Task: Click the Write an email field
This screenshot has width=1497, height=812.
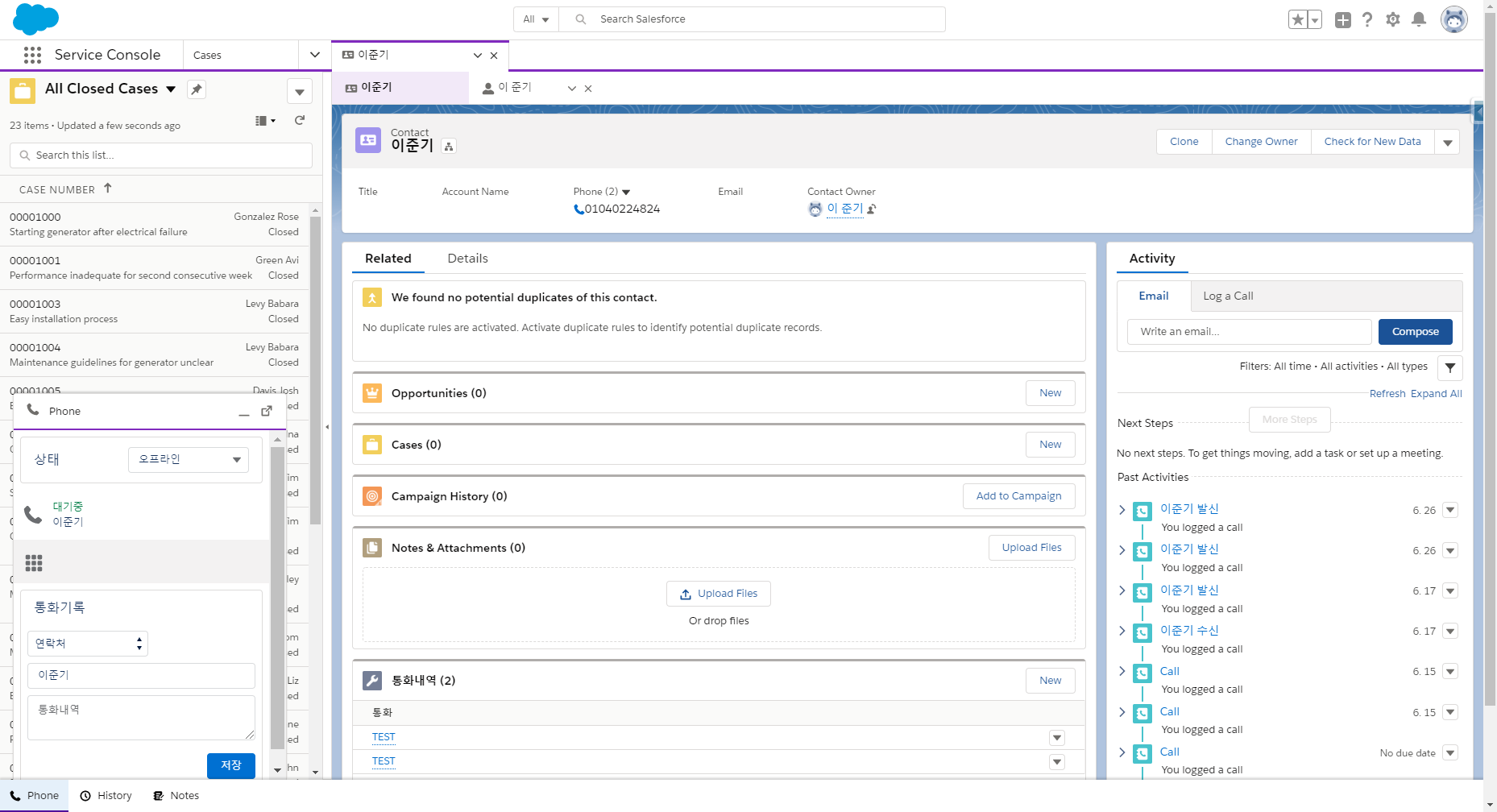Action: [1250, 332]
